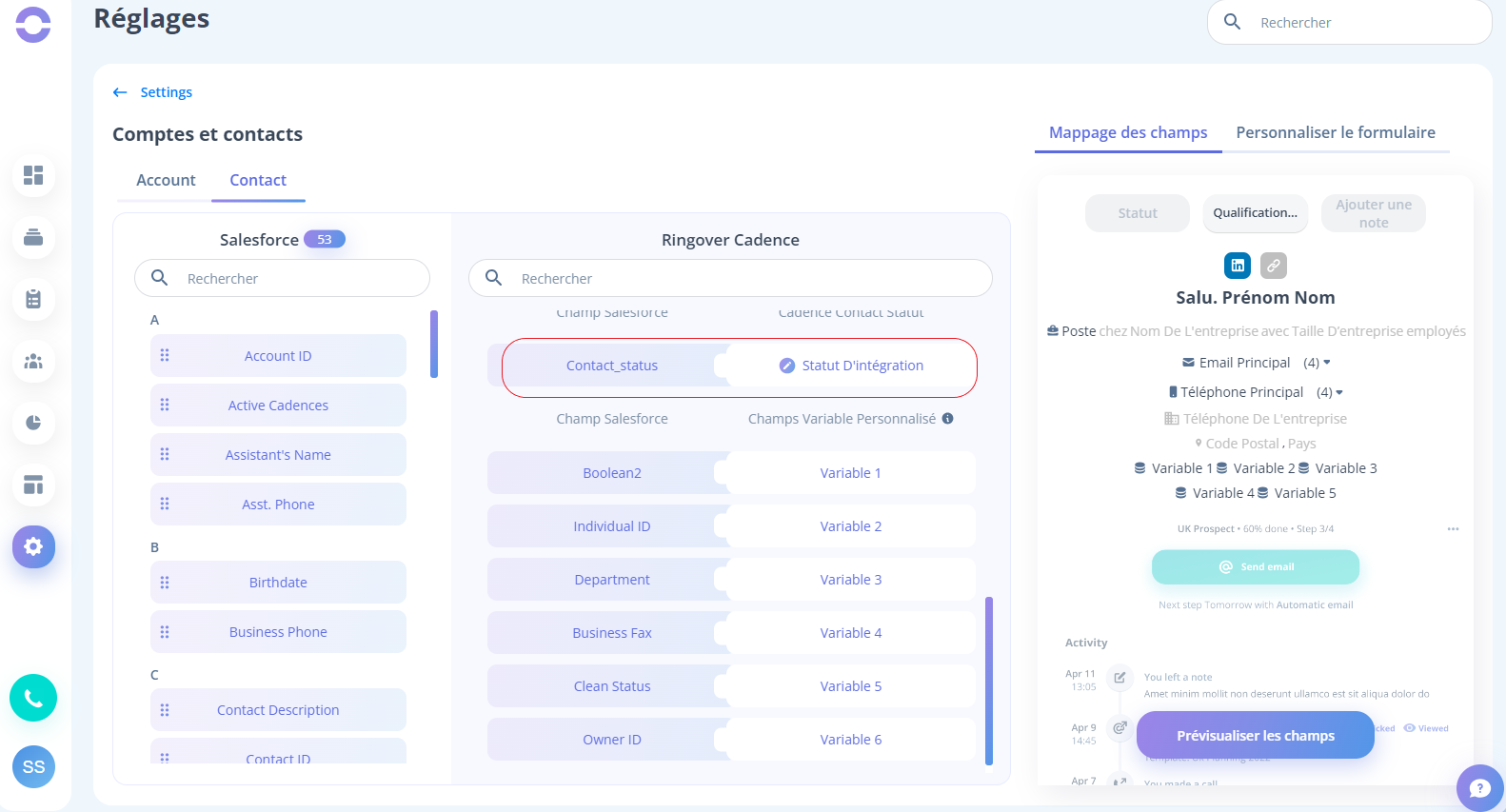Viewport: 1506px width, 812px height.
Task: Click drag handle on Active Cadences field
Action: 165,405
